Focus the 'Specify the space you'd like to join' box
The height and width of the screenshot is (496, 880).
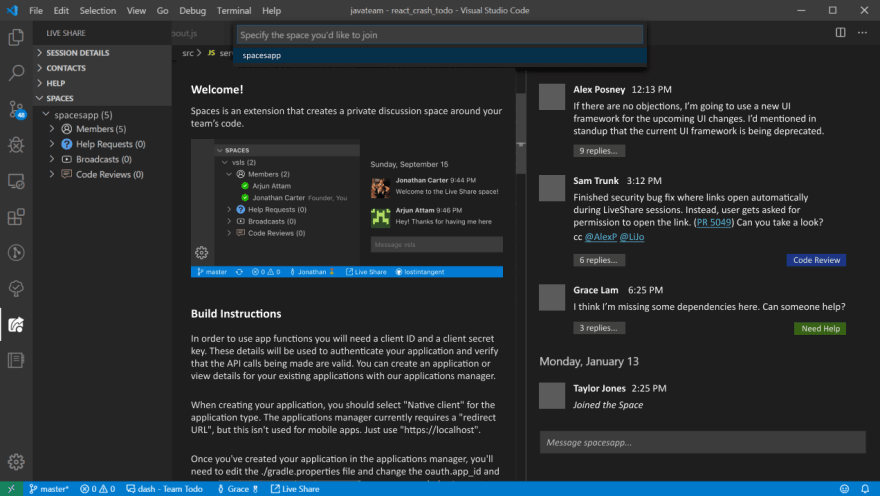coord(440,35)
